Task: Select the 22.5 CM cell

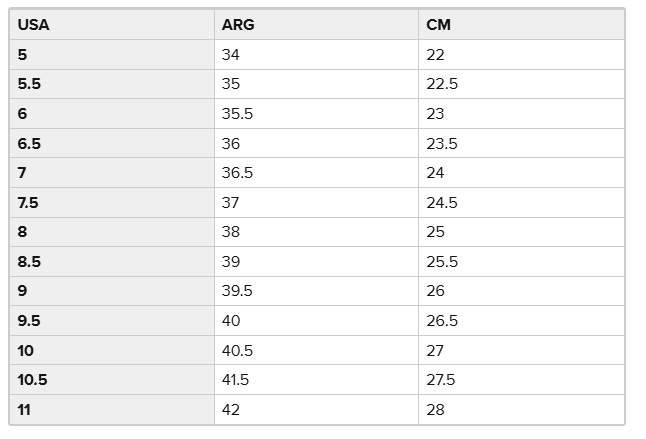Action: [x=442, y=84]
